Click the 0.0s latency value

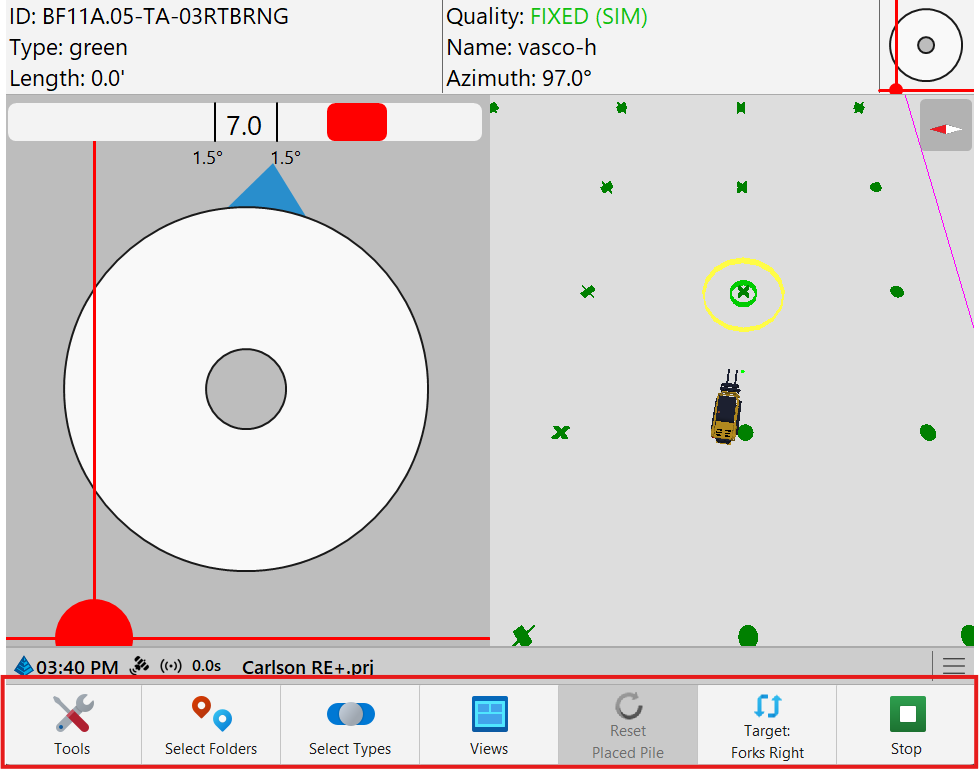pyautogui.click(x=206, y=666)
